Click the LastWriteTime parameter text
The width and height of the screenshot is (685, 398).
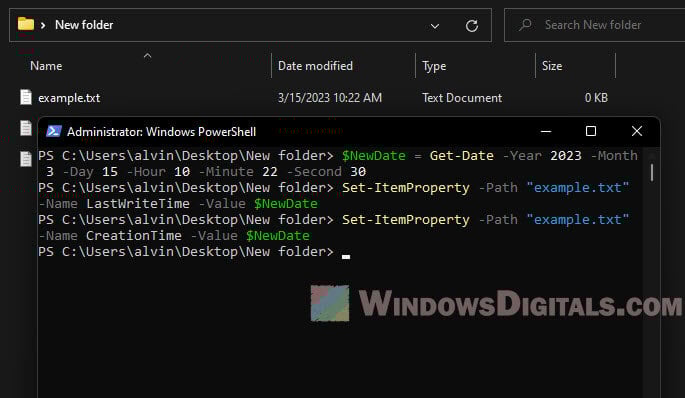point(138,204)
